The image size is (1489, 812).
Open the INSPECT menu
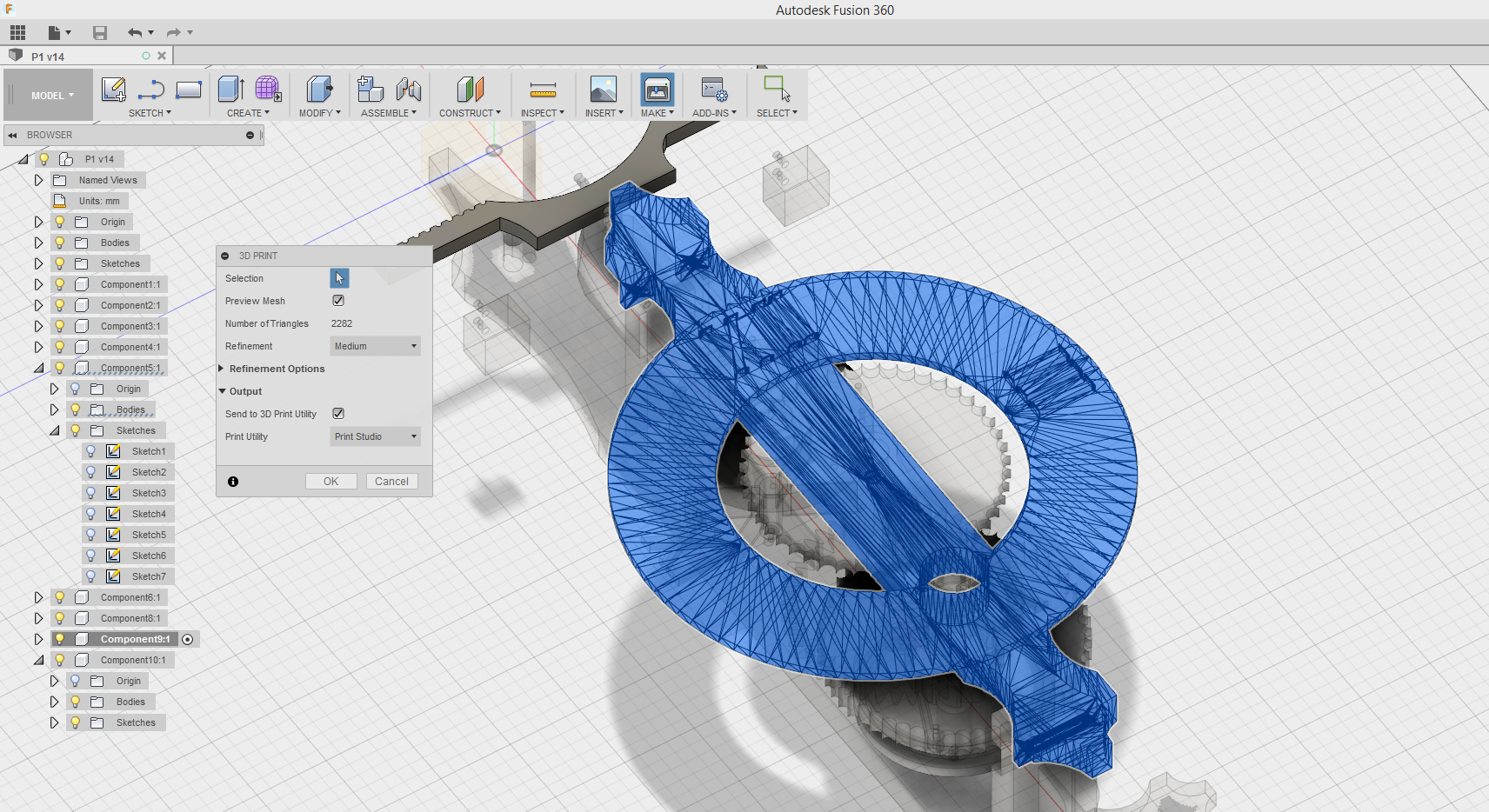point(543,113)
